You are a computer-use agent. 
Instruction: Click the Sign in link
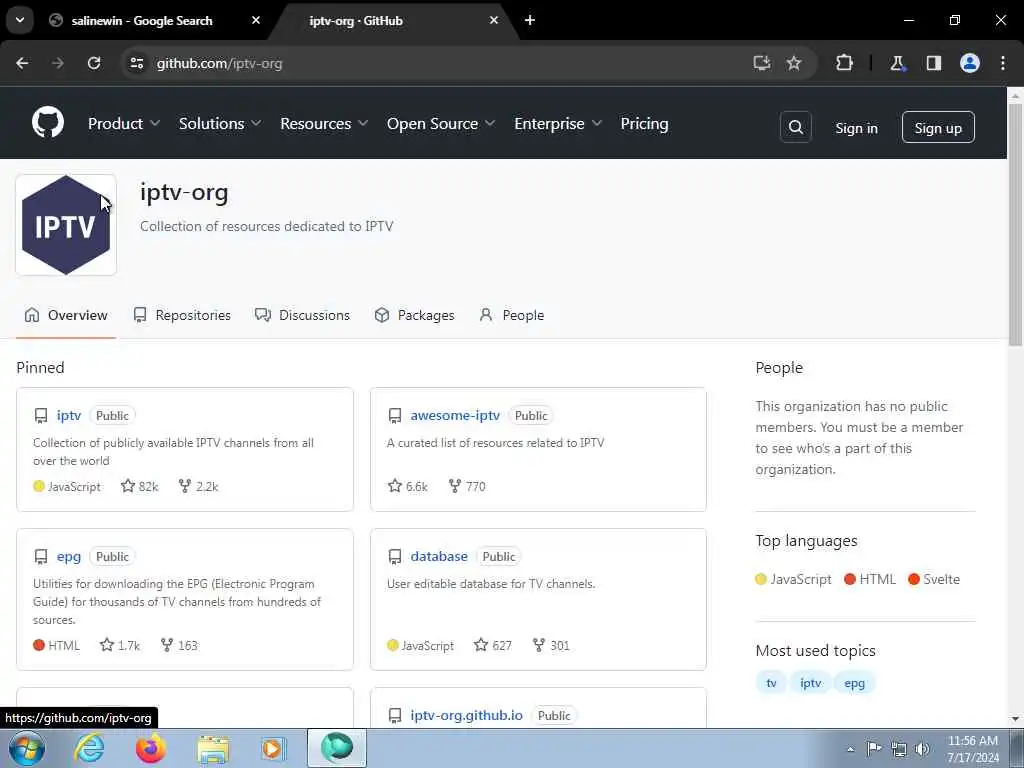(856, 128)
